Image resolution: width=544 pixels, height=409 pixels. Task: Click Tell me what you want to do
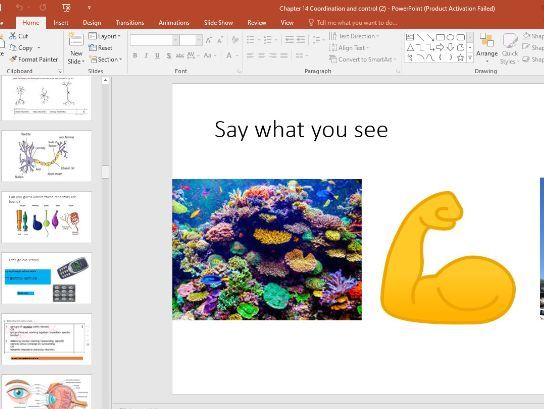click(353, 23)
